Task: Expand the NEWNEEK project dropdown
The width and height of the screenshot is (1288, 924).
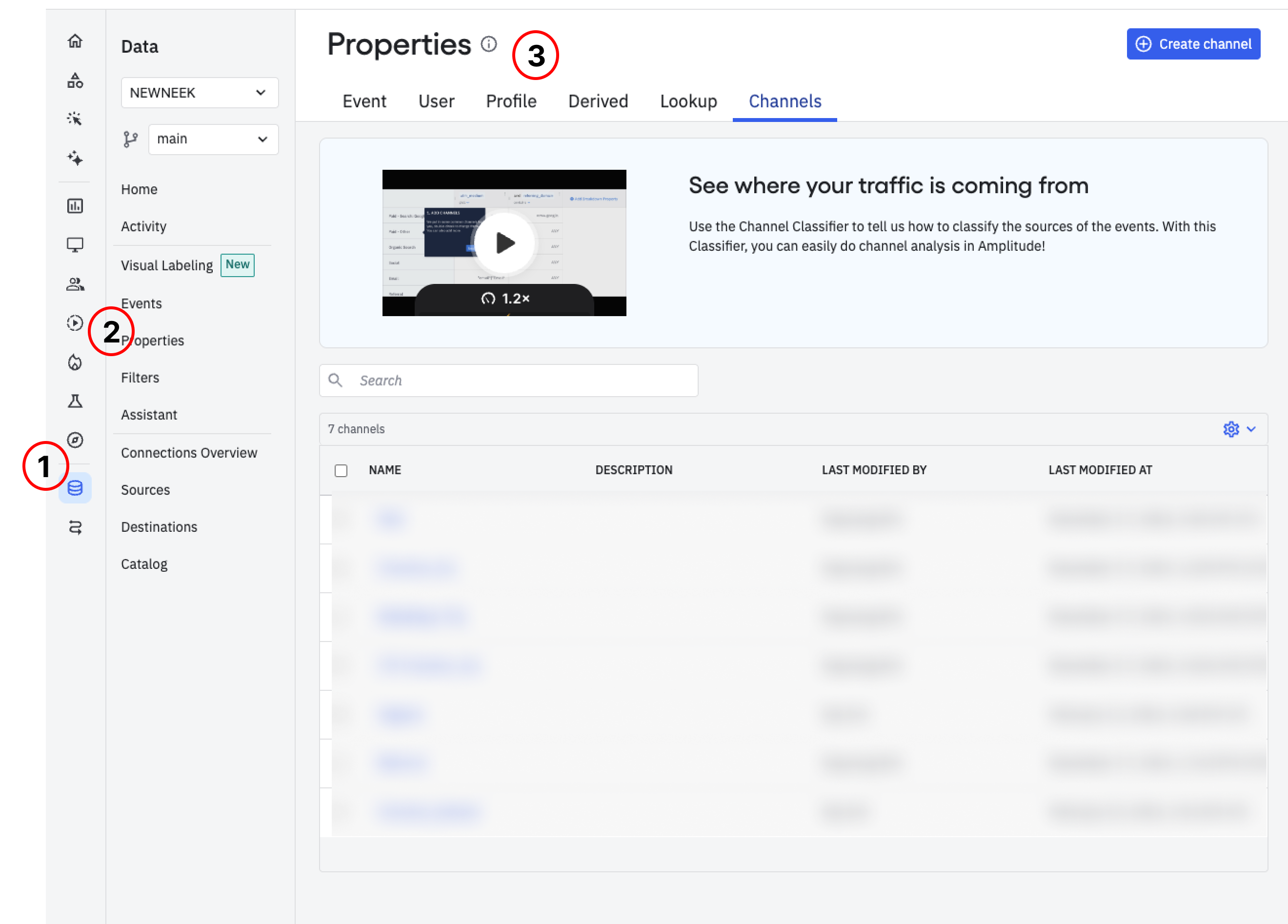Action: [x=200, y=93]
